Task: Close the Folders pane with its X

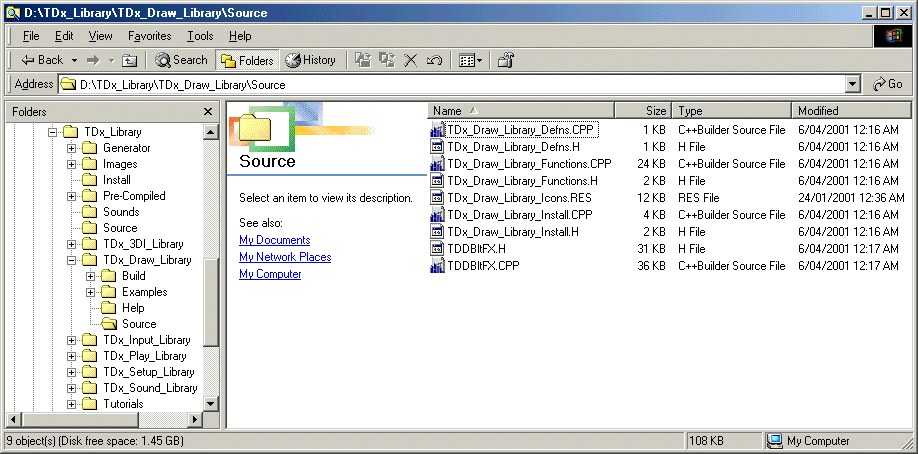Action: click(x=208, y=112)
